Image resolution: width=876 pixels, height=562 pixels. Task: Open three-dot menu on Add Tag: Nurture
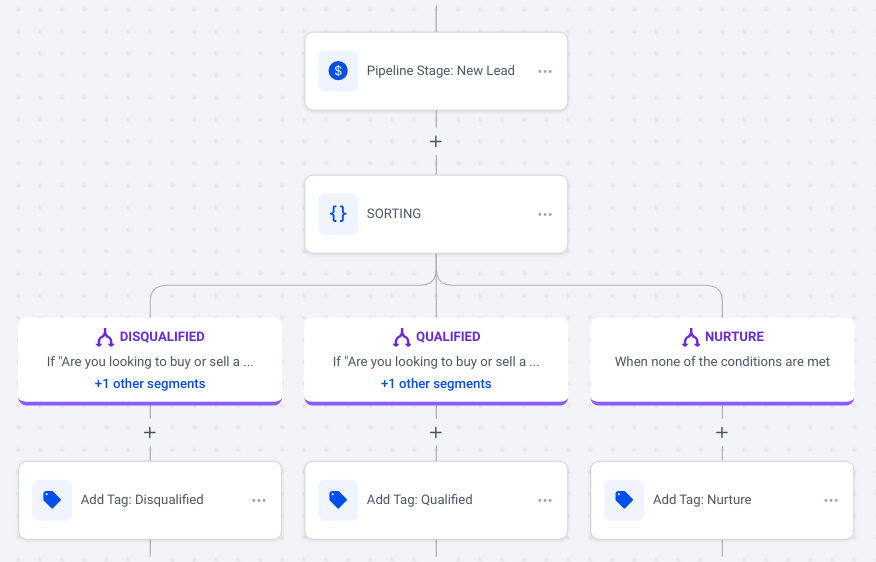(x=831, y=500)
